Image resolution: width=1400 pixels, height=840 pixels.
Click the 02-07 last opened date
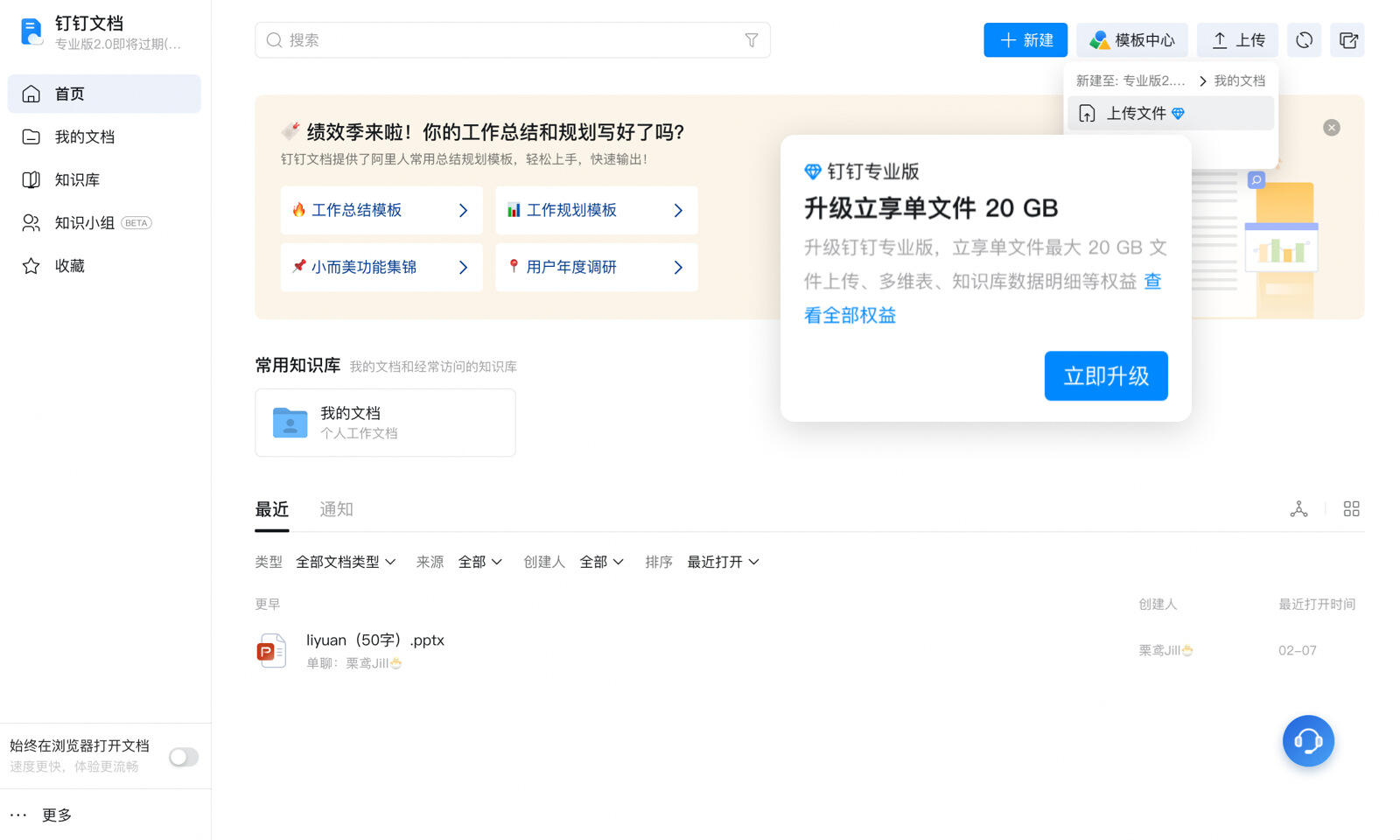pos(1298,651)
